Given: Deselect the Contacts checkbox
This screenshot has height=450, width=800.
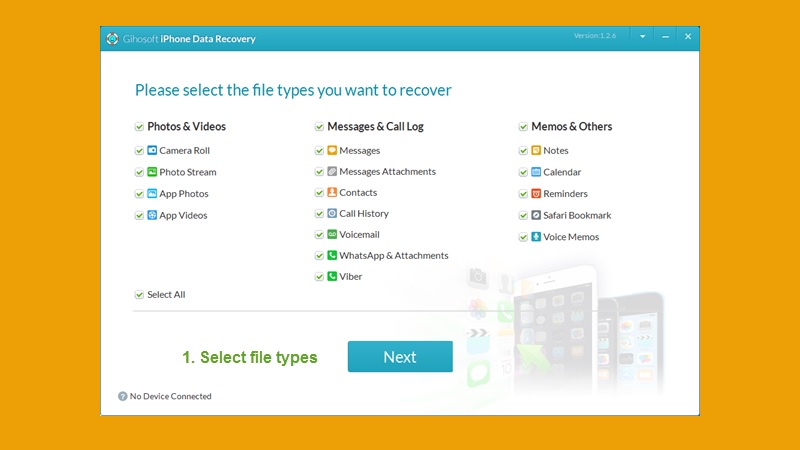Looking at the screenshot, I should click(x=319, y=192).
